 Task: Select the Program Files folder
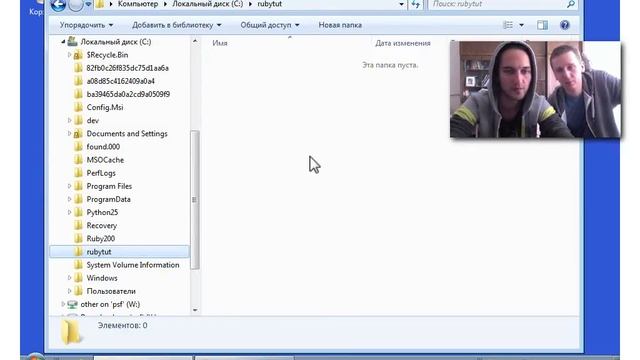point(109,186)
